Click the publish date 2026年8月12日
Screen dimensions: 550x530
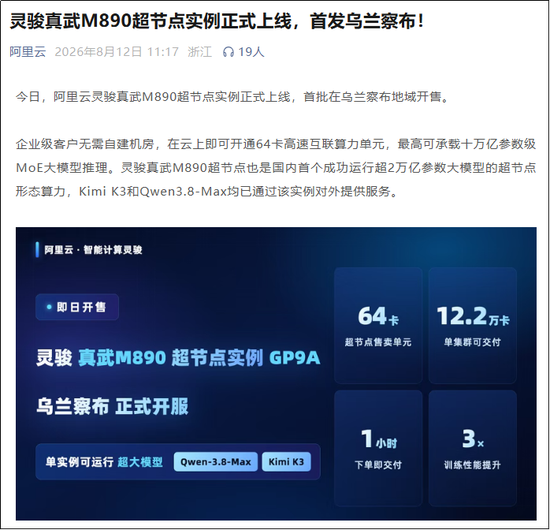[x=98, y=52]
